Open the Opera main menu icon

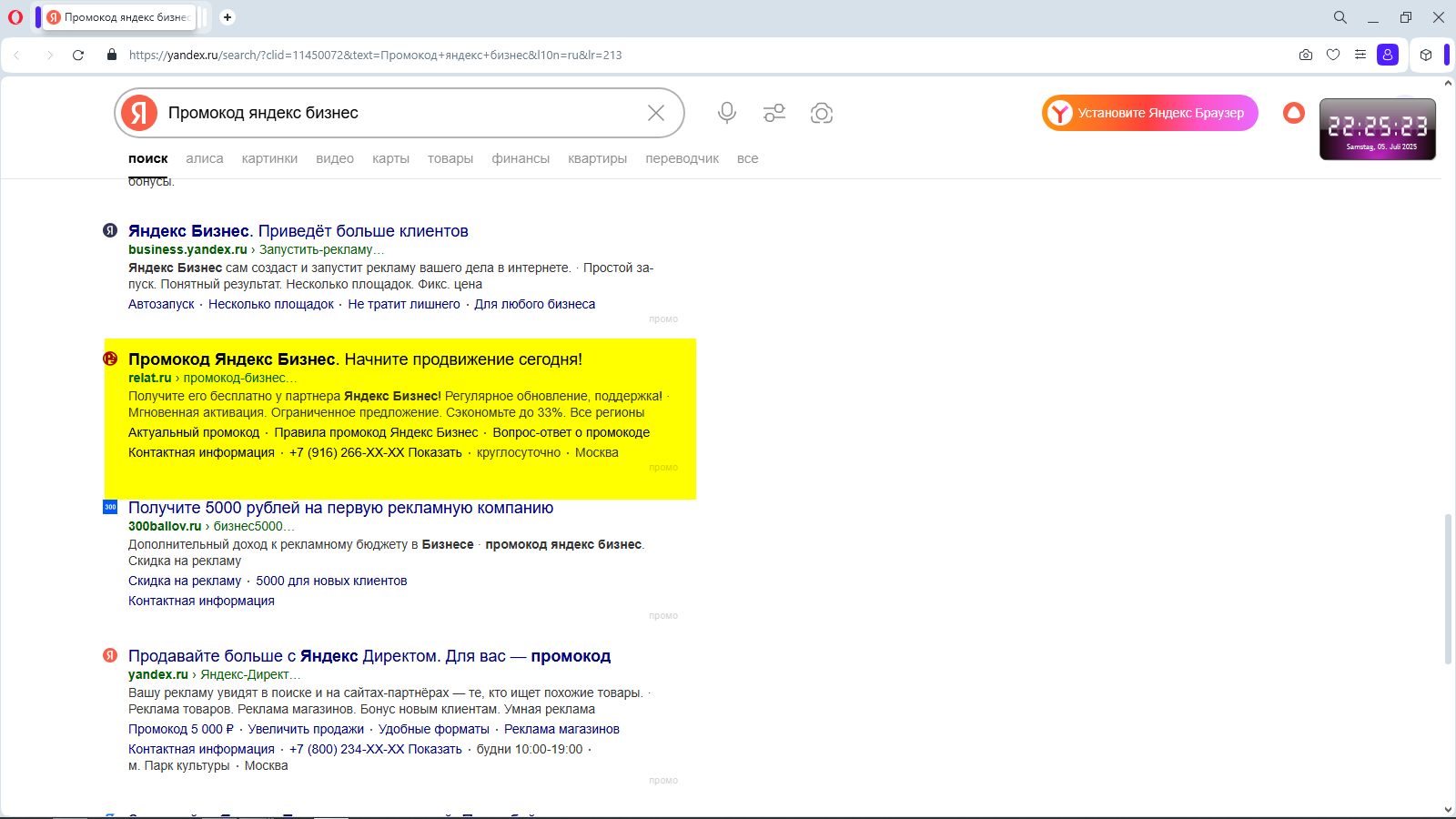[x=15, y=17]
